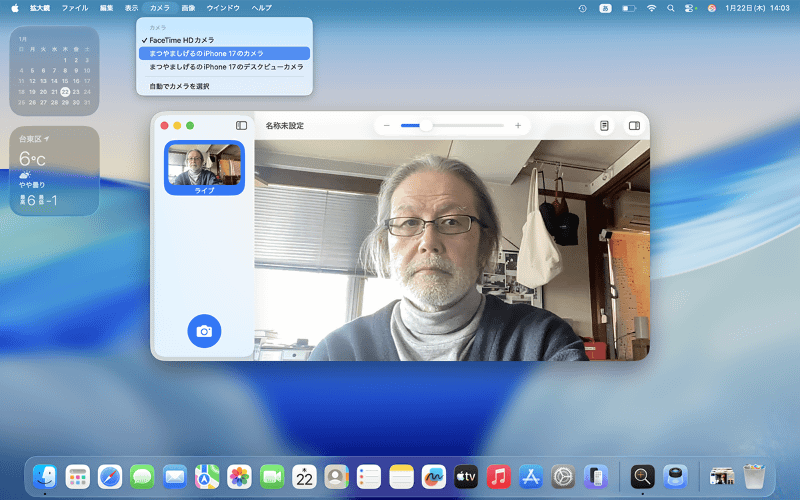
Task: Open iPhone Mirroring app in Dock
Action: pos(595,477)
